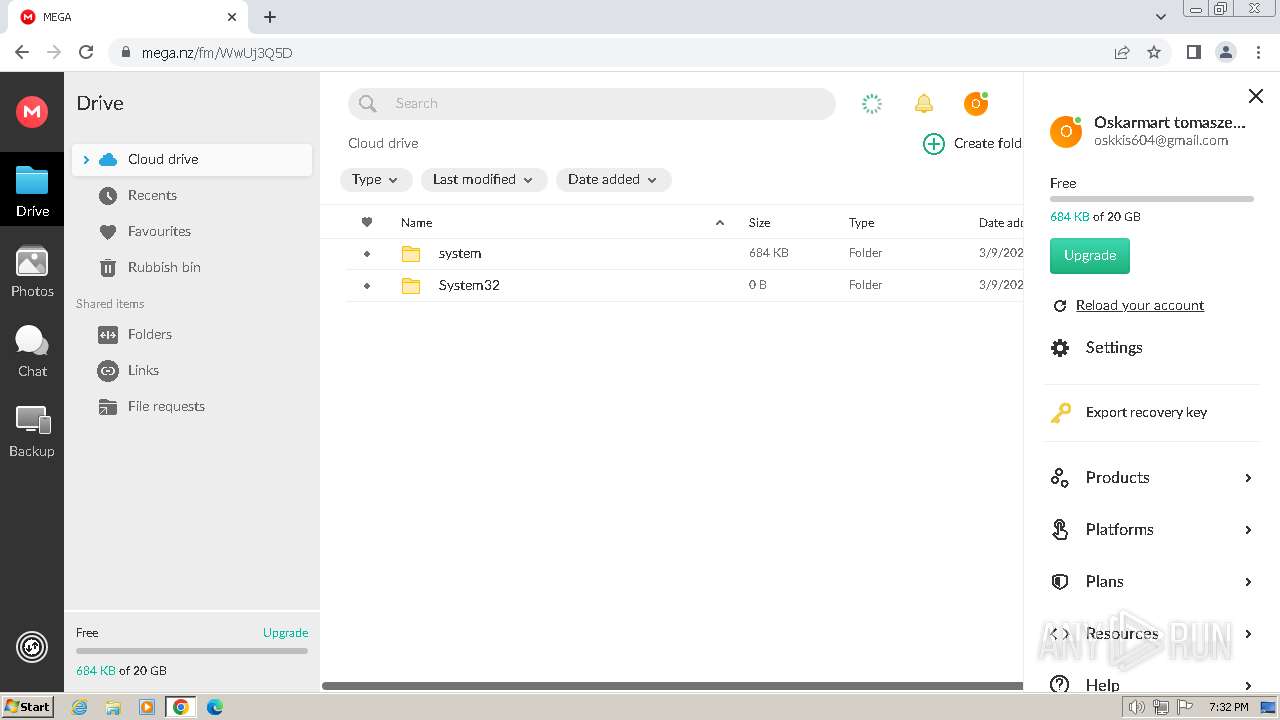Open Settings from account panel
The image size is (1280, 720).
point(1114,348)
